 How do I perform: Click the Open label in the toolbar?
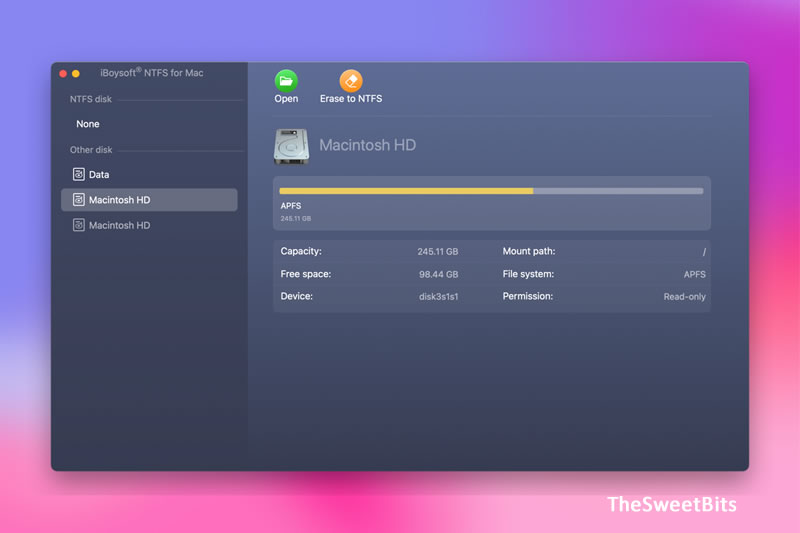coord(286,99)
